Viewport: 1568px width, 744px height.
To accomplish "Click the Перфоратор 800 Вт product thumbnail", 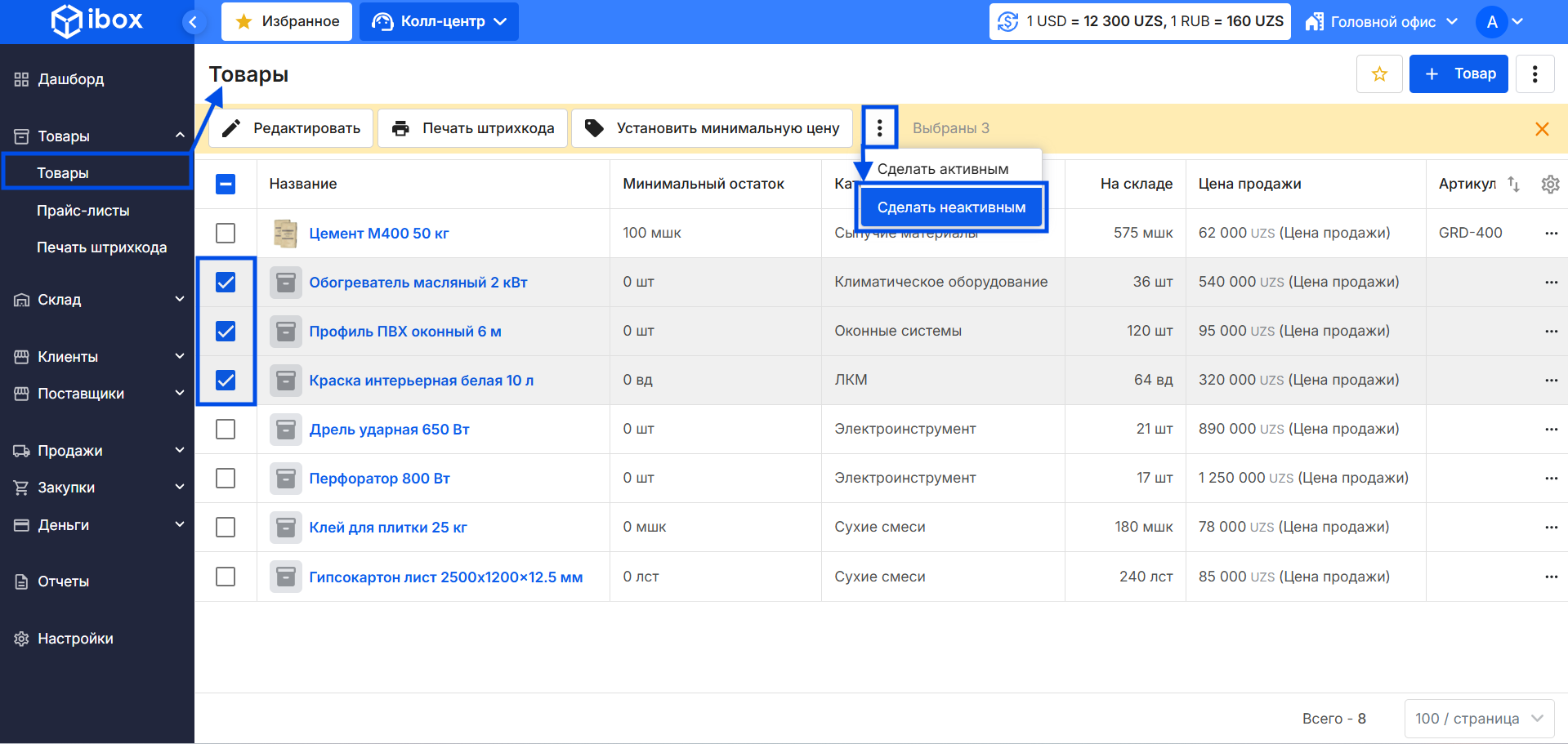I will tap(285, 479).
